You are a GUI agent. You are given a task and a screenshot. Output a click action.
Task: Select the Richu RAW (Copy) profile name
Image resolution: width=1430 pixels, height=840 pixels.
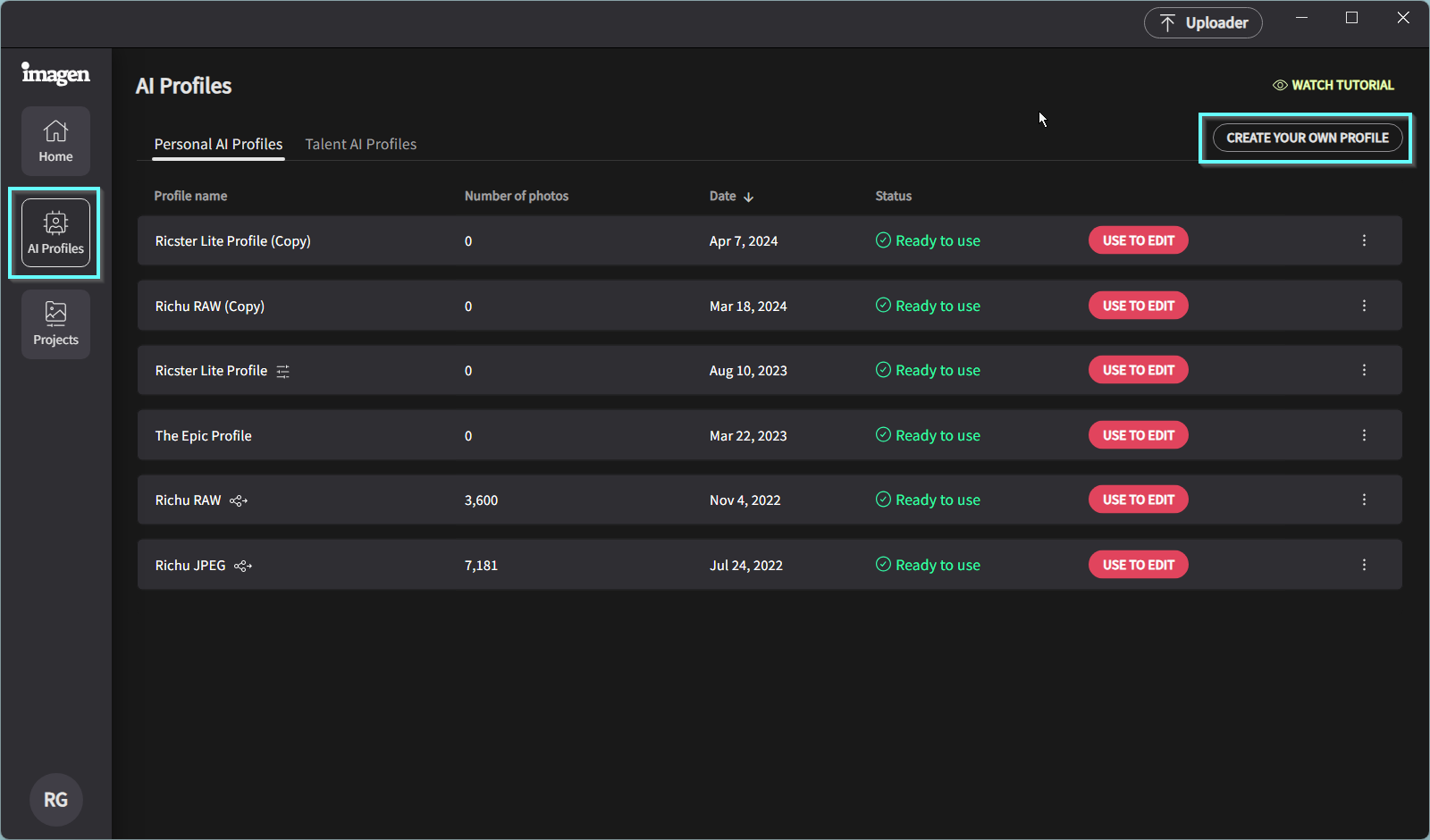210,307
